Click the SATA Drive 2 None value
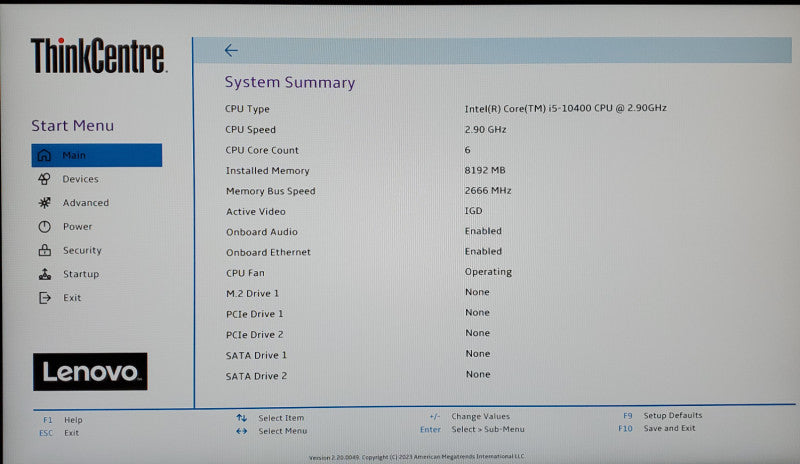This screenshot has width=800, height=464. click(478, 374)
